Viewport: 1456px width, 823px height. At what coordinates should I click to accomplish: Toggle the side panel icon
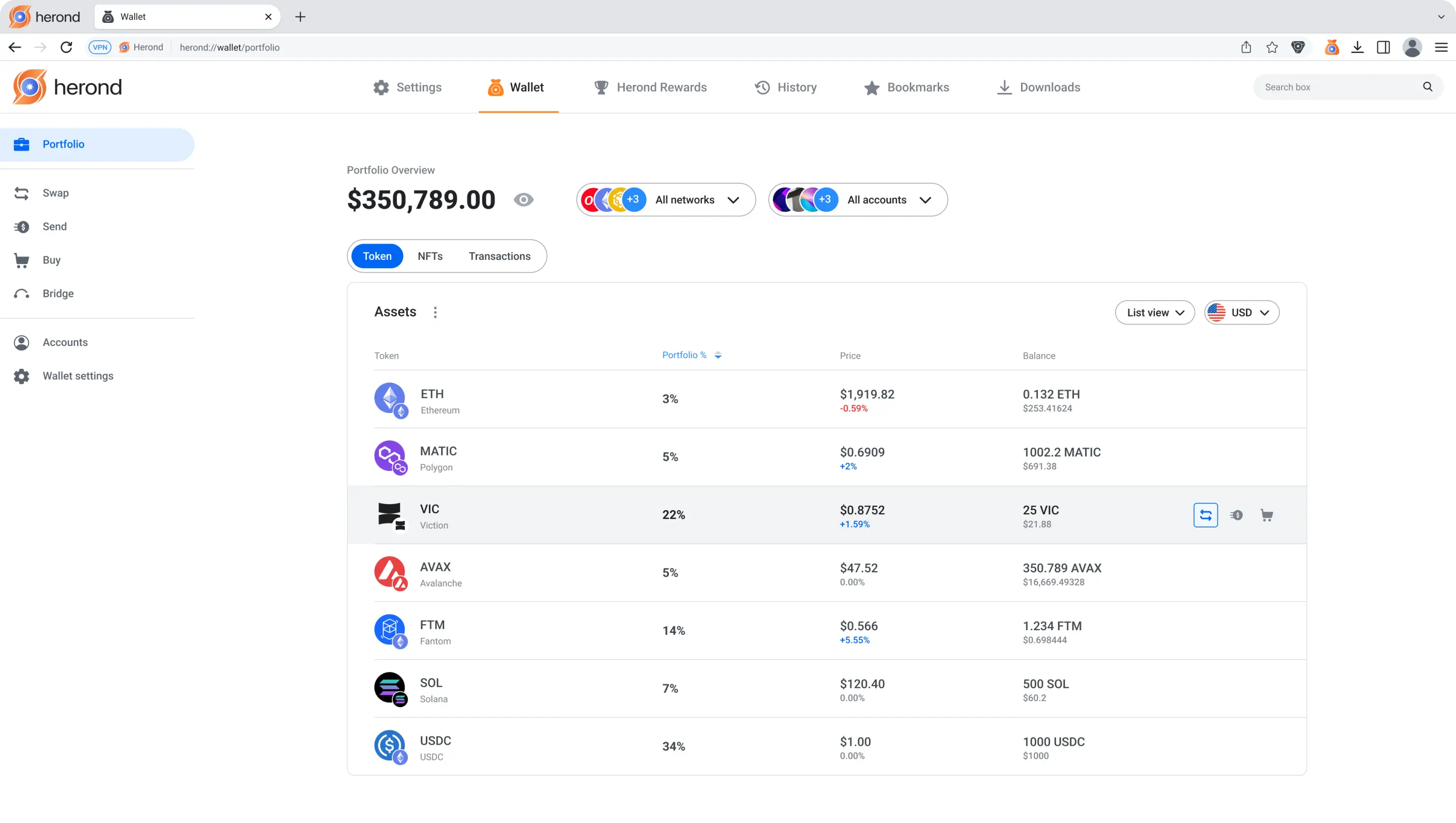1384,47
